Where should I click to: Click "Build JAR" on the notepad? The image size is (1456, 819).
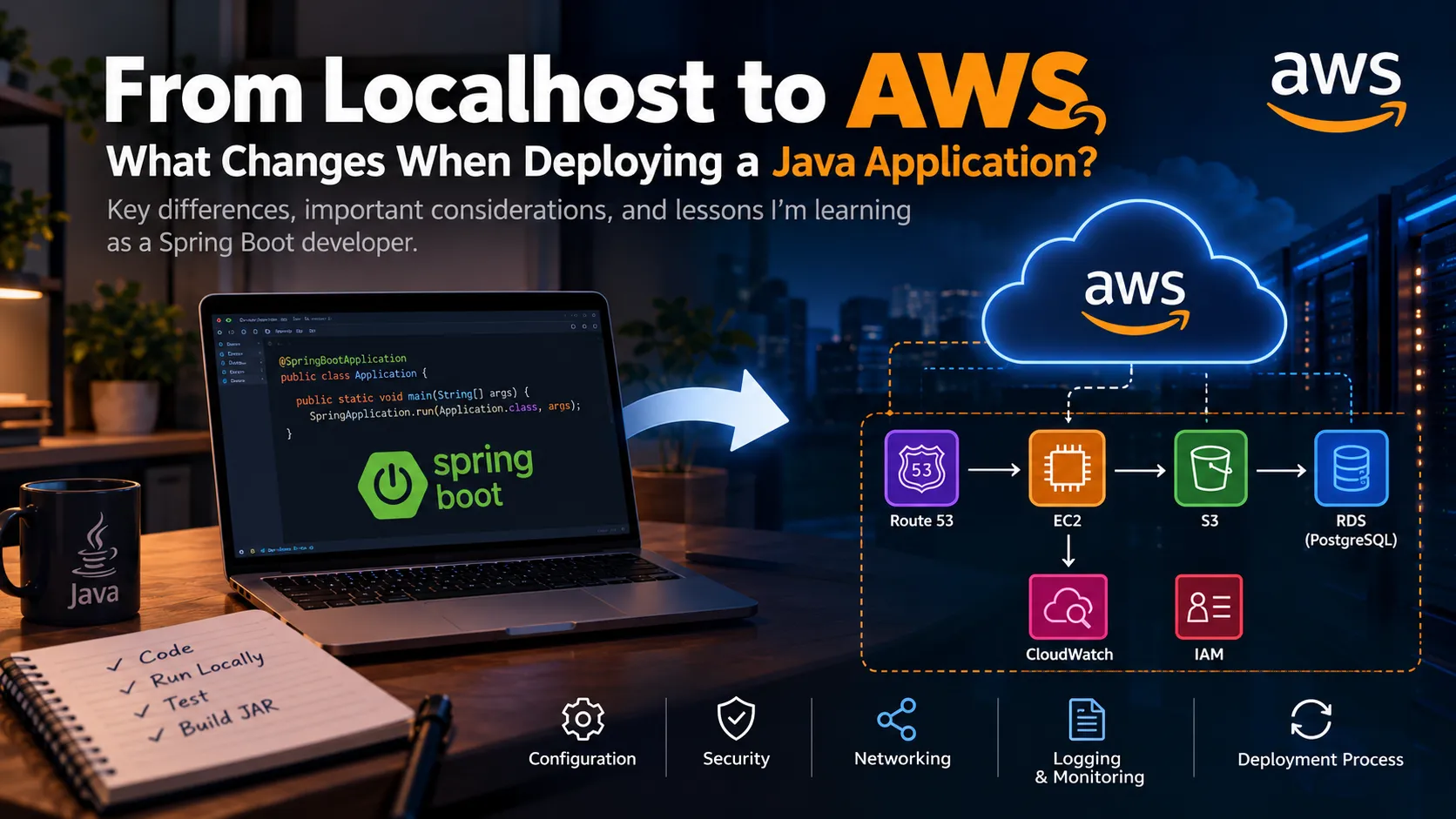(x=228, y=717)
